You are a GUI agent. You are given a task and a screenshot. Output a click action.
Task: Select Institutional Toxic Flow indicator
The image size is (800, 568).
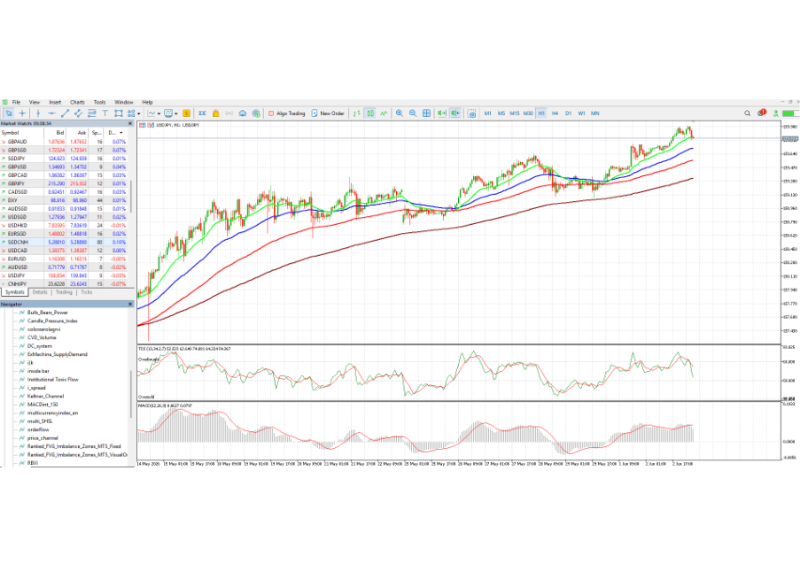click(53, 380)
